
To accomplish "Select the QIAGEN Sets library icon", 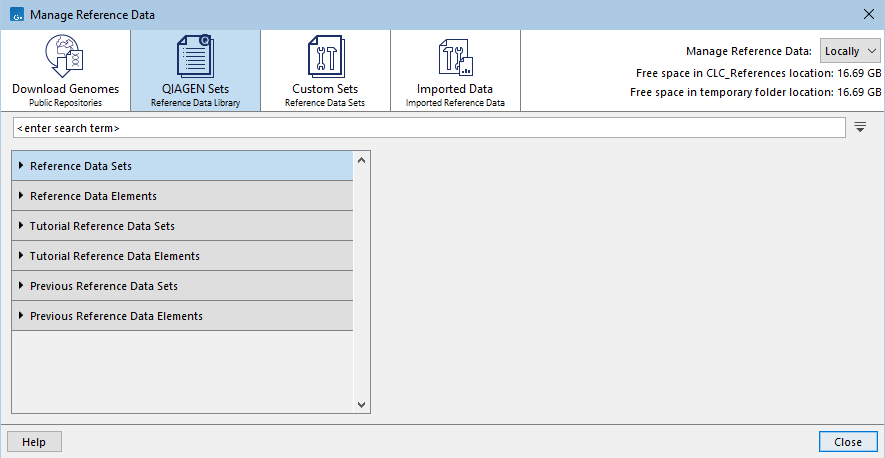I will coord(195,56).
